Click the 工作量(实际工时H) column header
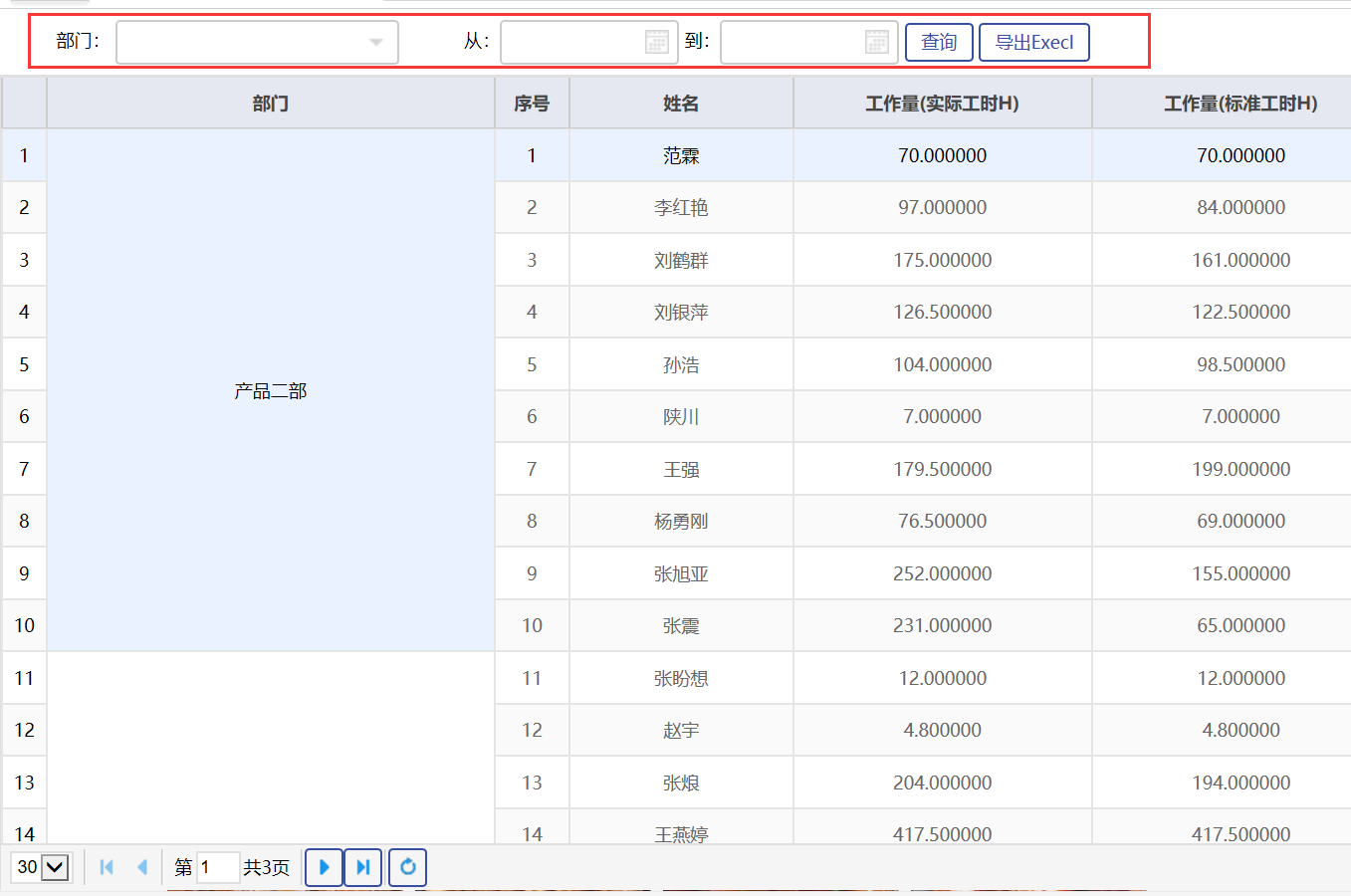Screen dimensions: 1351x896 (942, 104)
